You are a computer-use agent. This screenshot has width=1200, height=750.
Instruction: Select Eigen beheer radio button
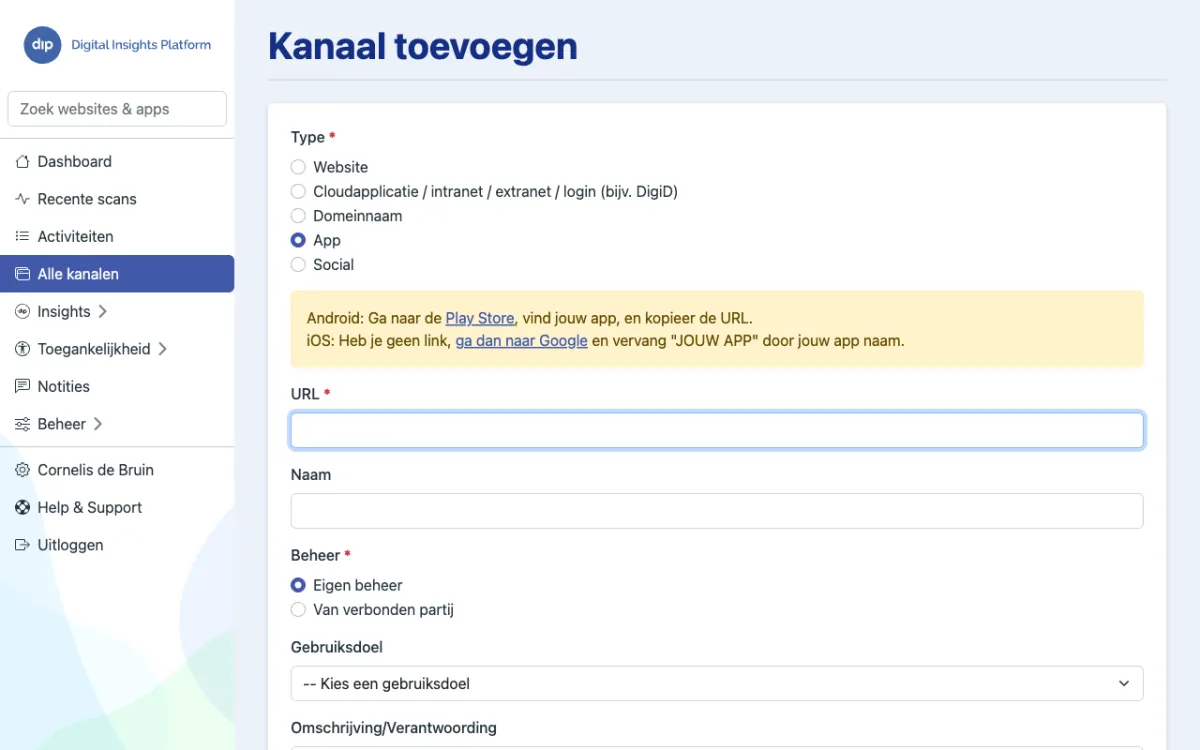coord(298,585)
